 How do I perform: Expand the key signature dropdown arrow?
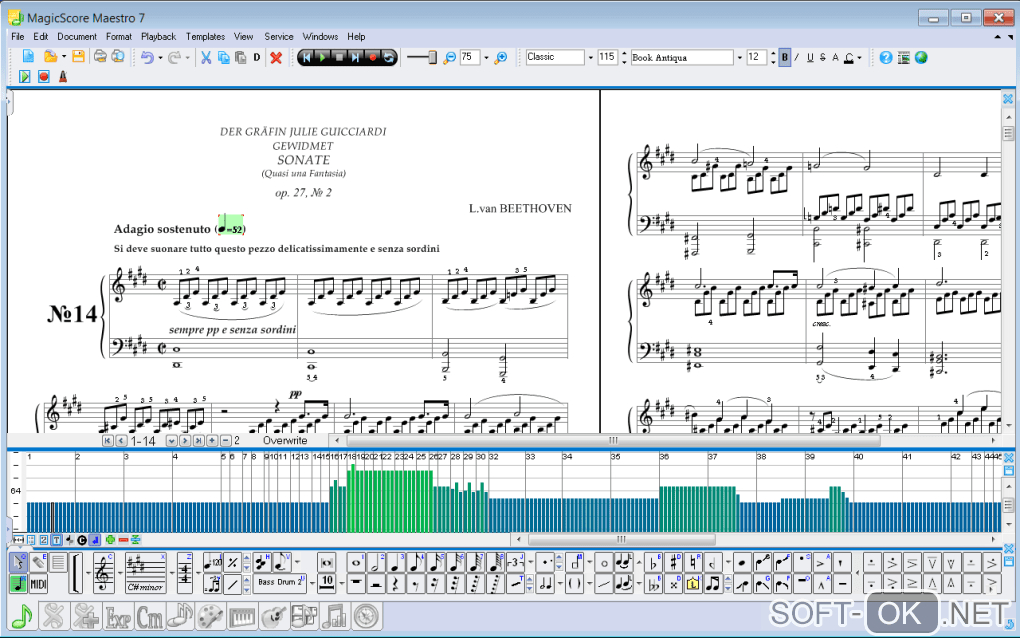click(172, 573)
